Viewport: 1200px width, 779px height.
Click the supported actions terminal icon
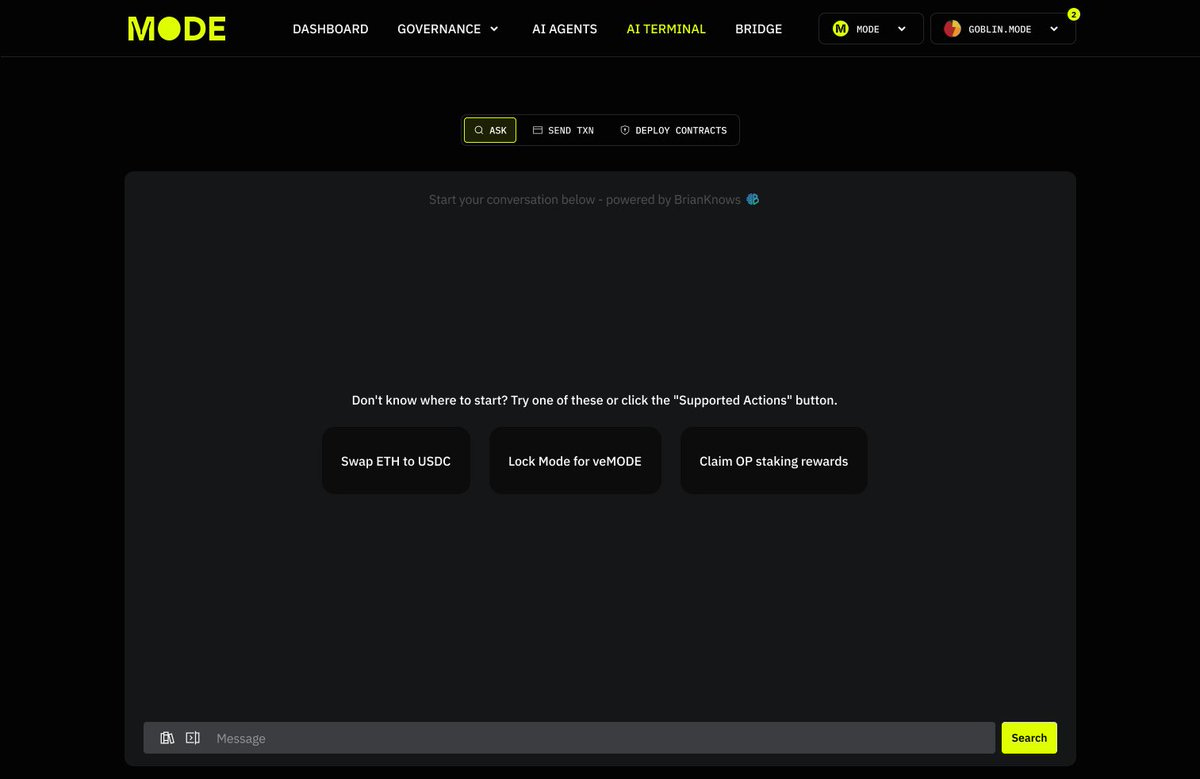click(193, 738)
